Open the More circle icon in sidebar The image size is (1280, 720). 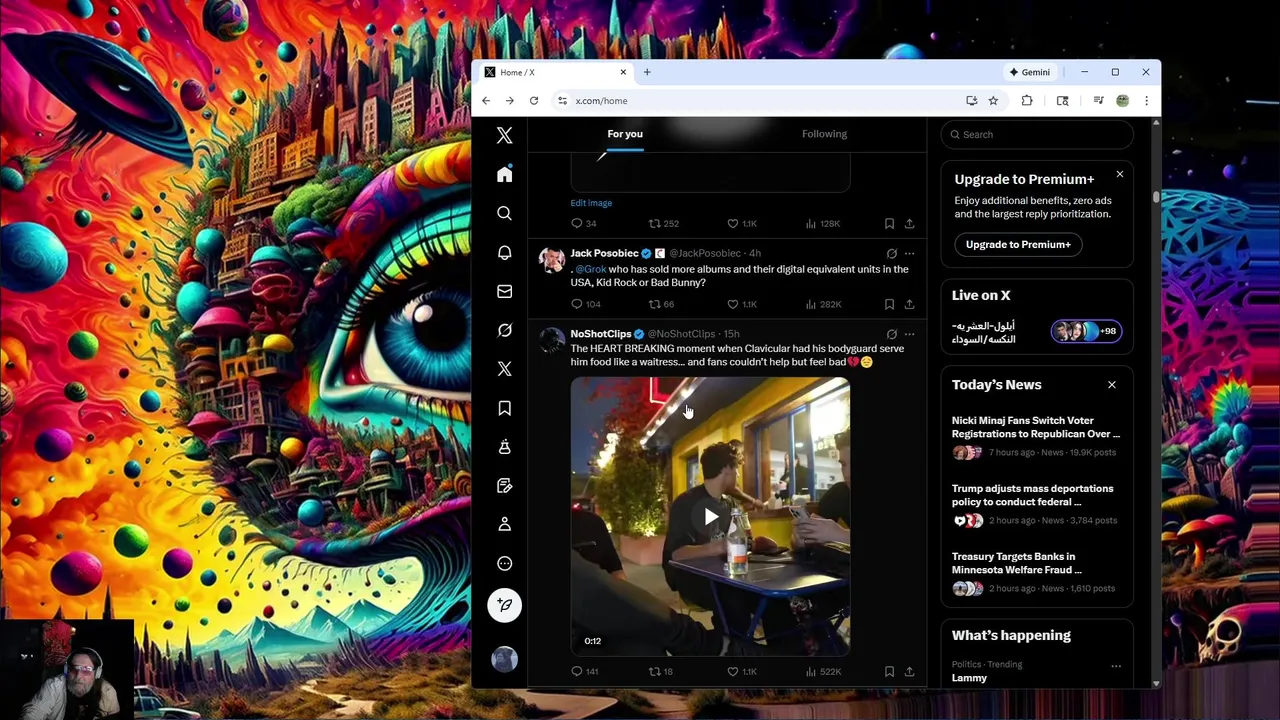coord(504,563)
